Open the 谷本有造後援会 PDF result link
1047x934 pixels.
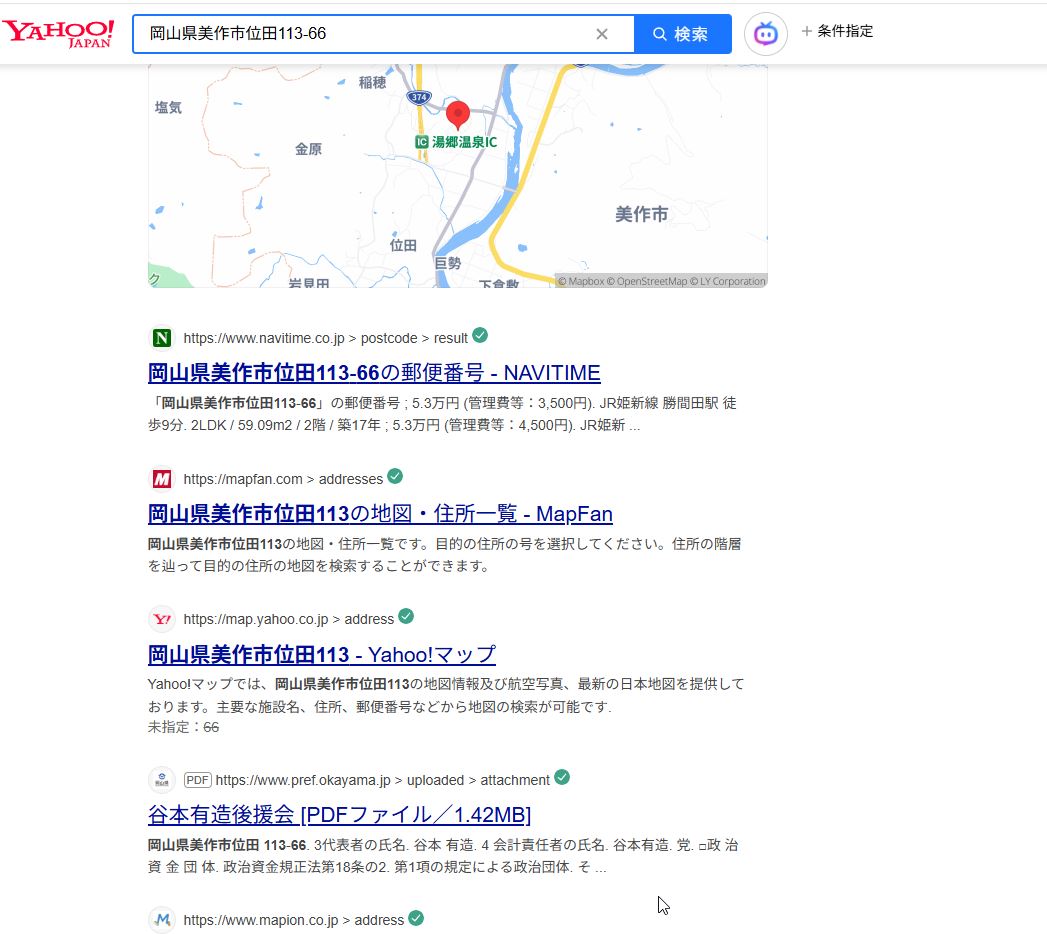(339, 814)
